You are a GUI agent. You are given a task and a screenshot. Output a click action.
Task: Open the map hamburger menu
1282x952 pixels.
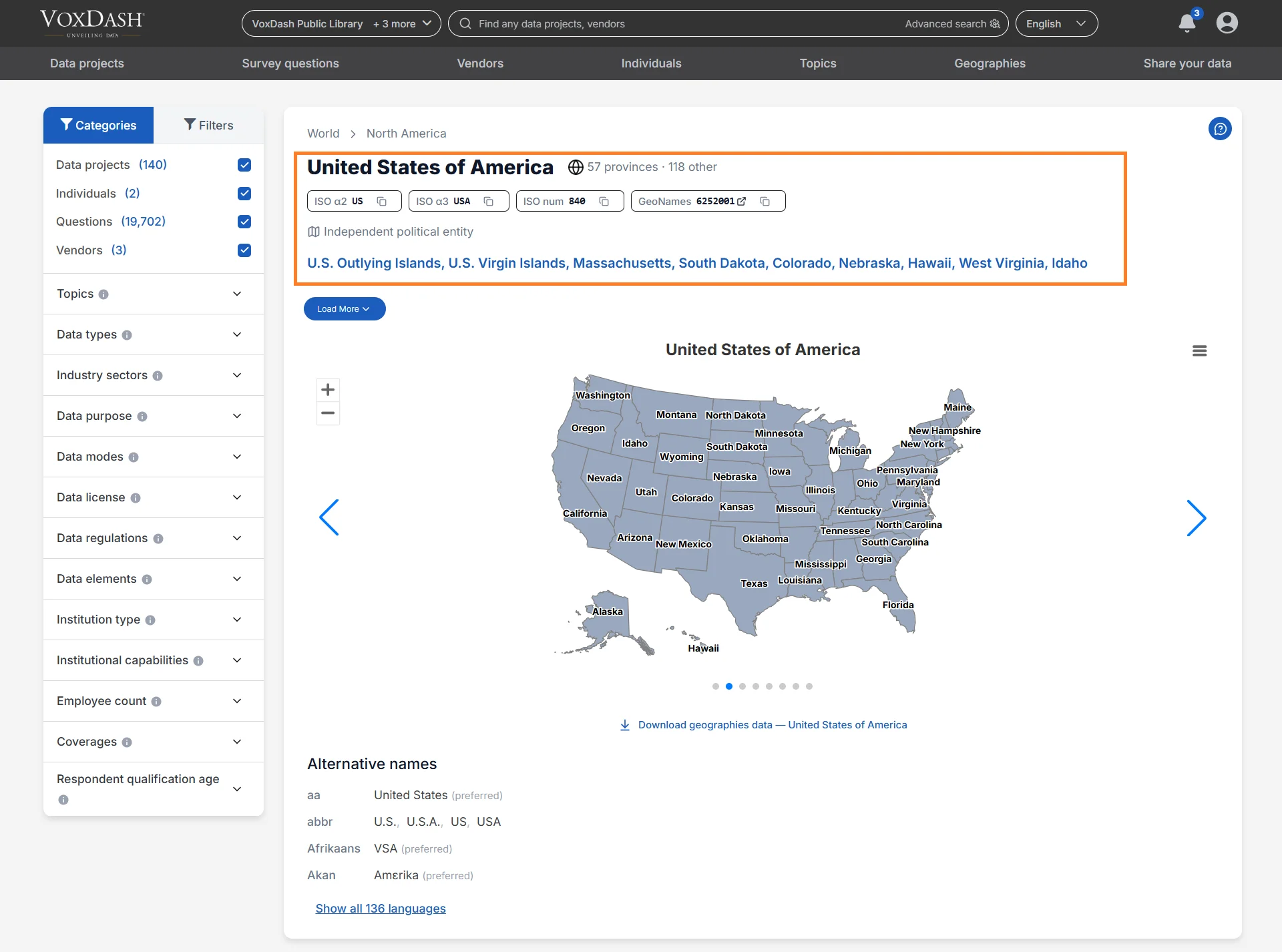(x=1199, y=350)
